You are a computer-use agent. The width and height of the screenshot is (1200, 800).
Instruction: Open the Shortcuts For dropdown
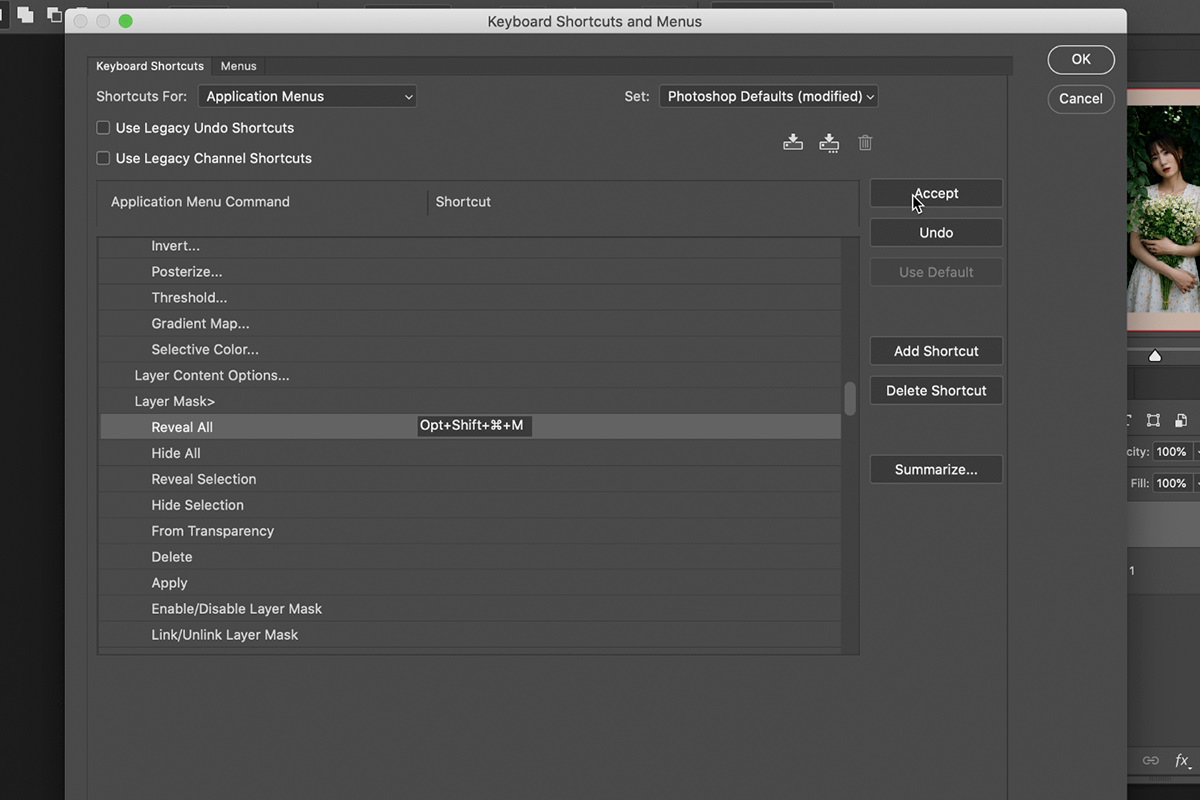point(307,96)
